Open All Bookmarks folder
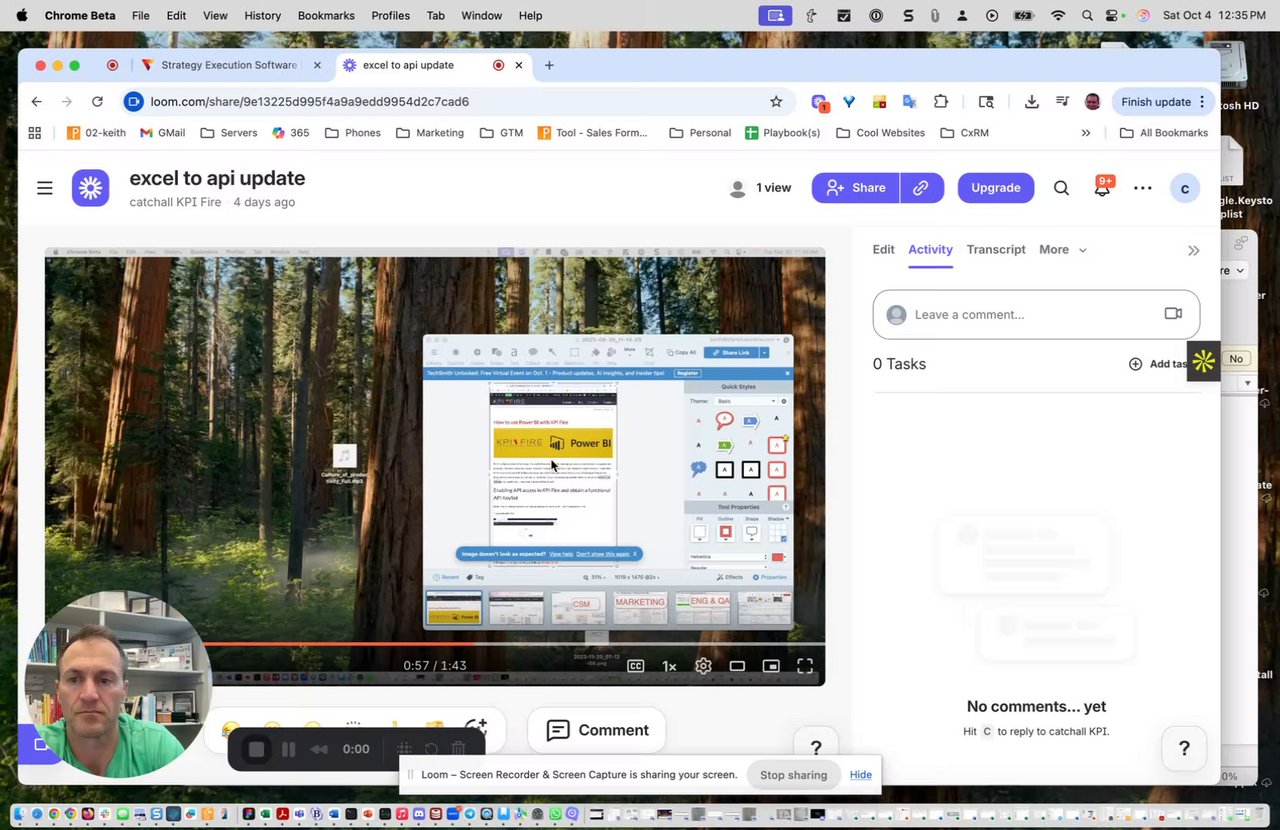Screen dimensions: 1280x830 pyautogui.click(x=1164, y=133)
